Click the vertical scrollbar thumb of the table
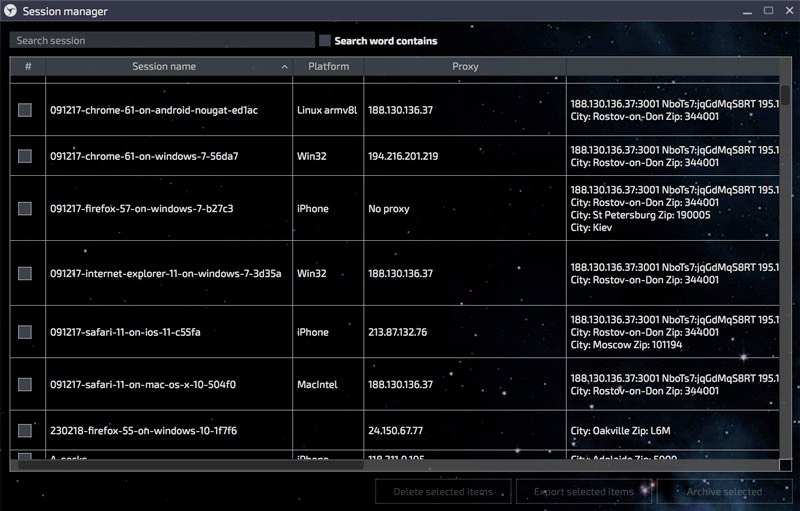This screenshot has width=800, height=511. [785, 95]
